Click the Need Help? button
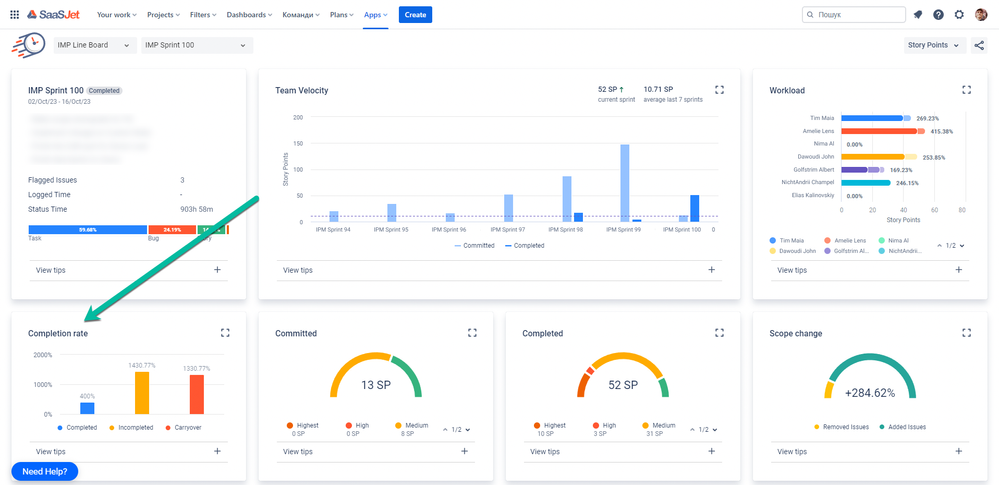The width and height of the screenshot is (999, 485). (x=45, y=472)
